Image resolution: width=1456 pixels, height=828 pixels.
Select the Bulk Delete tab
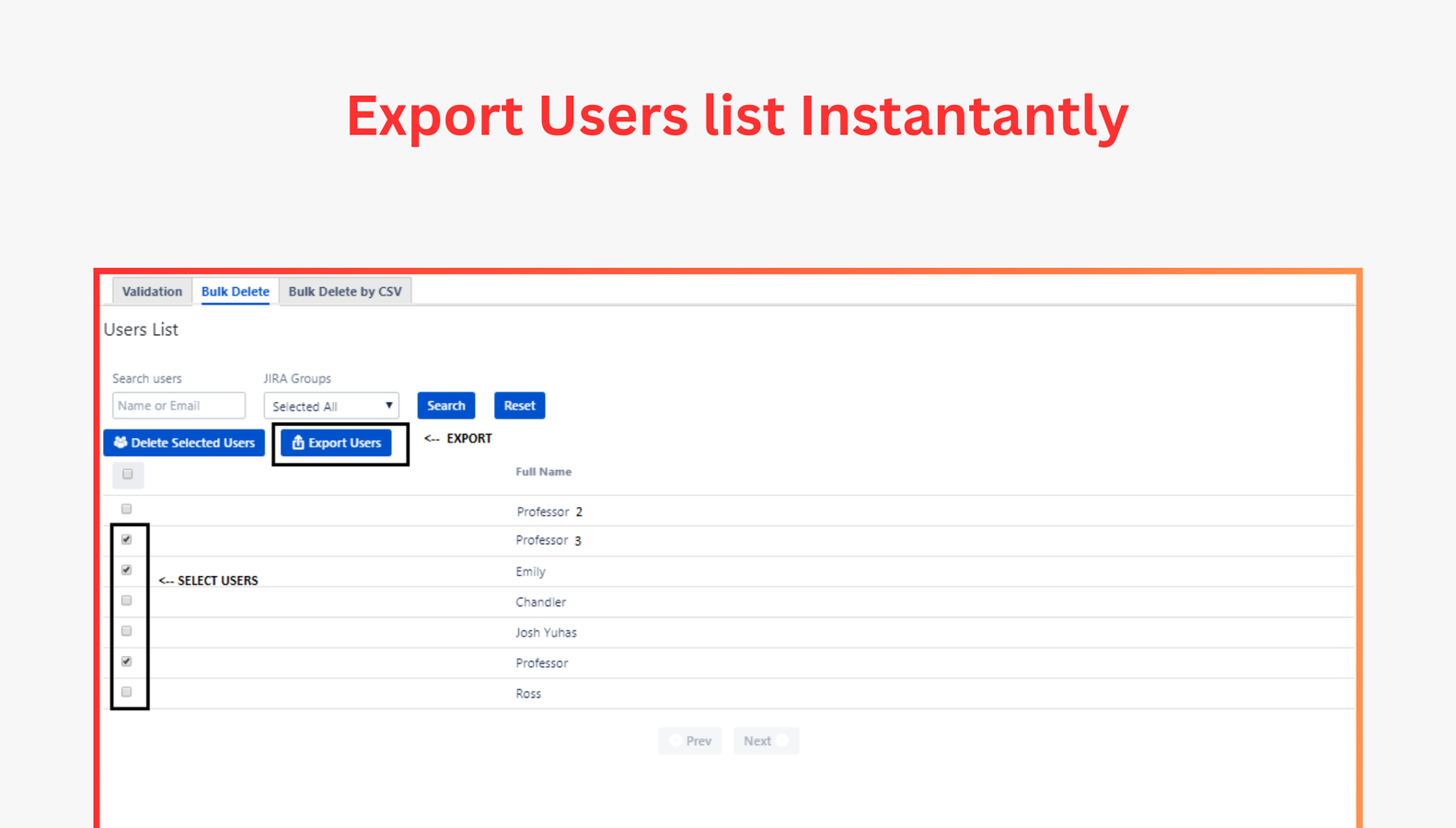coord(236,292)
